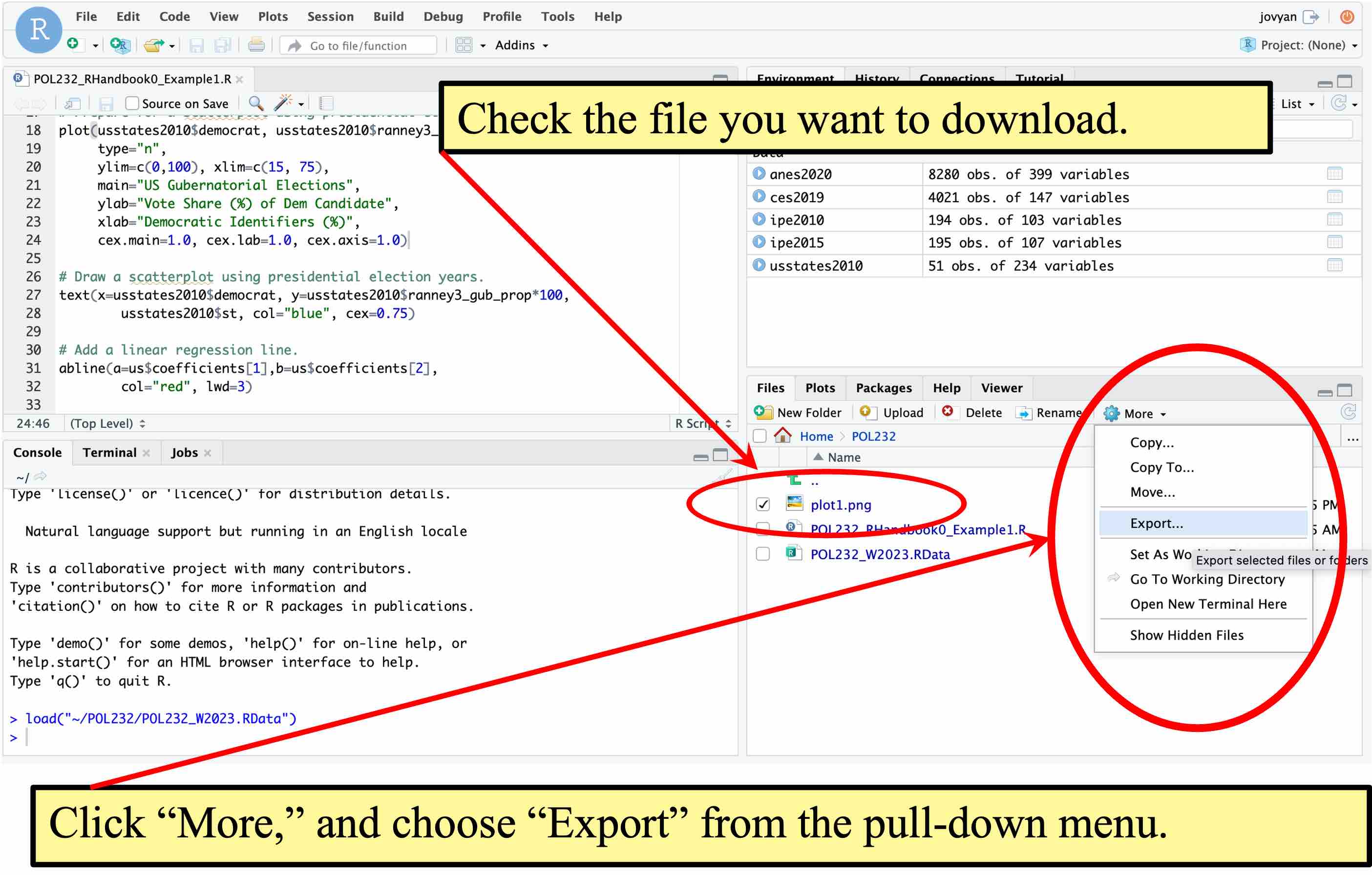Open the POL232_W2023.RData file link
1372x875 pixels.
880,554
